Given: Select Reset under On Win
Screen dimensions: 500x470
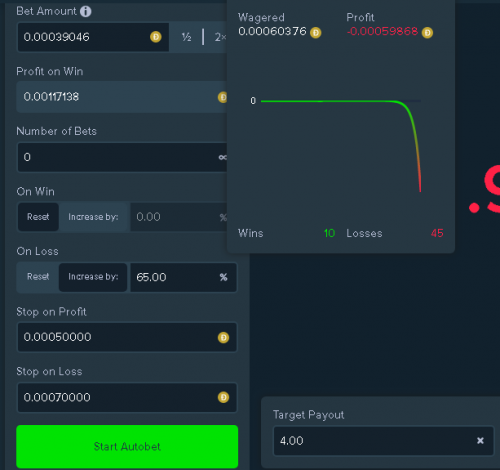Looking at the screenshot, I should (x=38, y=217).
